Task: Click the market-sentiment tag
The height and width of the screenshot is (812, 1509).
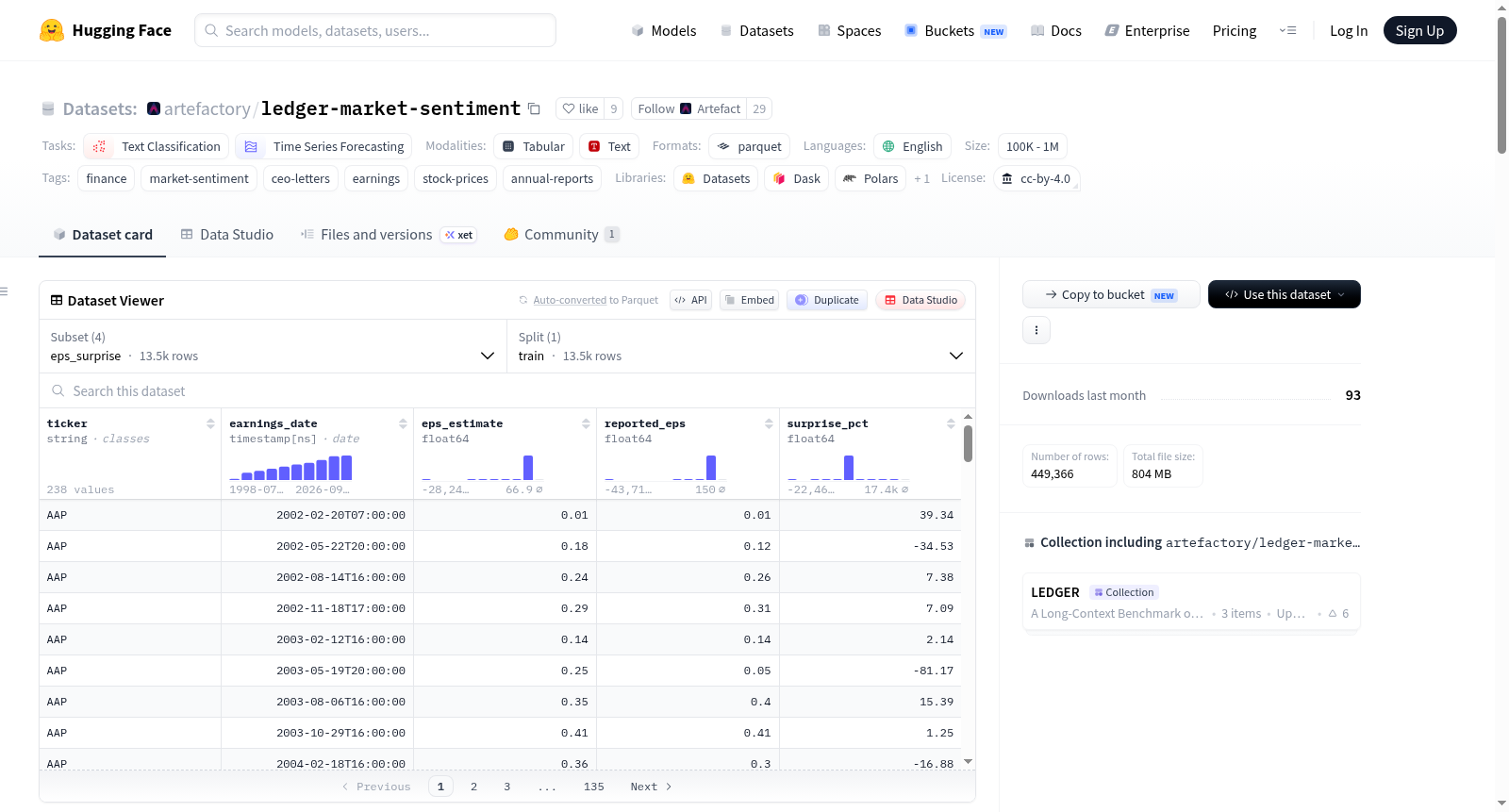Action: [199, 178]
